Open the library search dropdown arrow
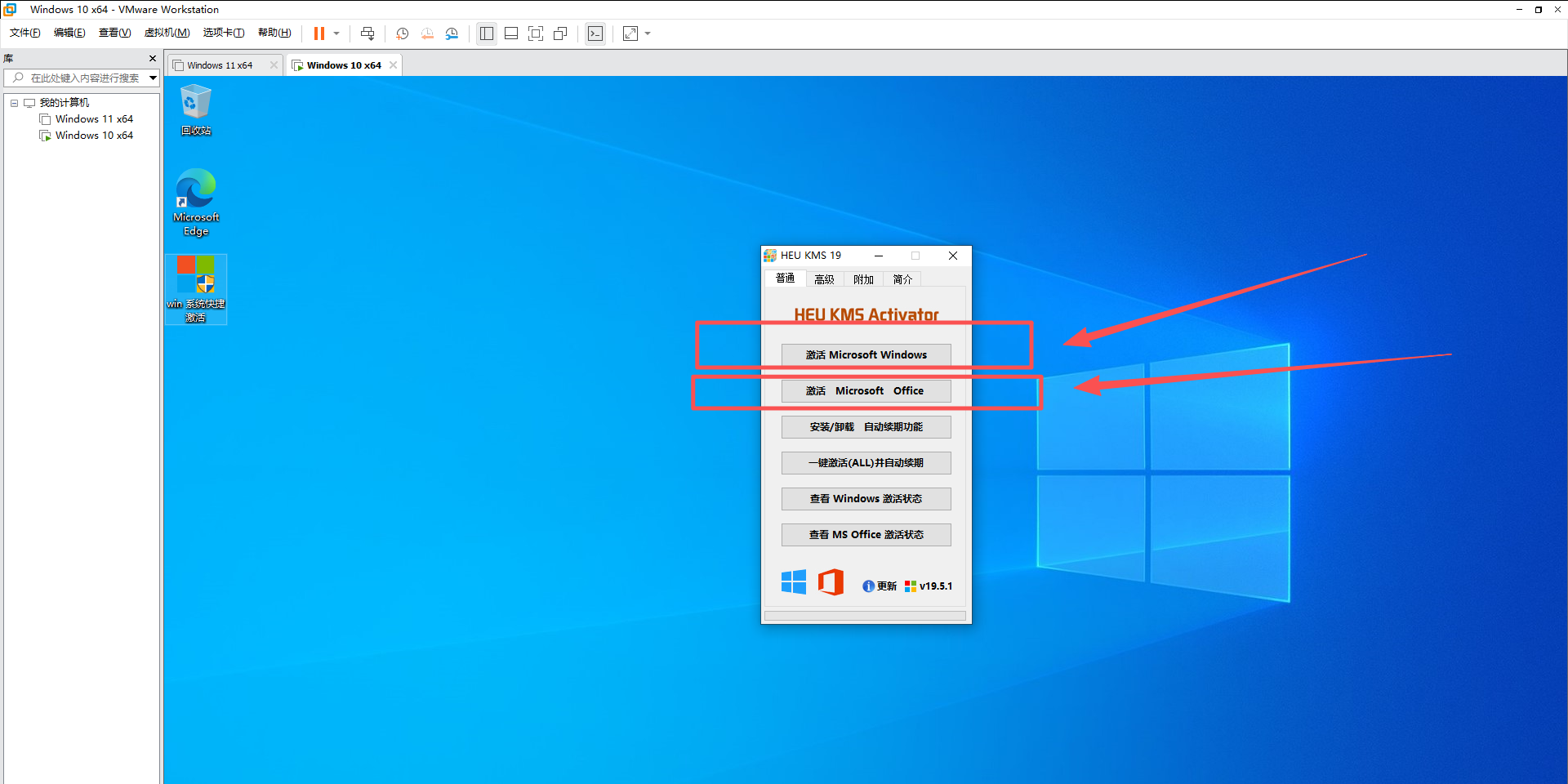The height and width of the screenshot is (784, 1568). [153, 78]
